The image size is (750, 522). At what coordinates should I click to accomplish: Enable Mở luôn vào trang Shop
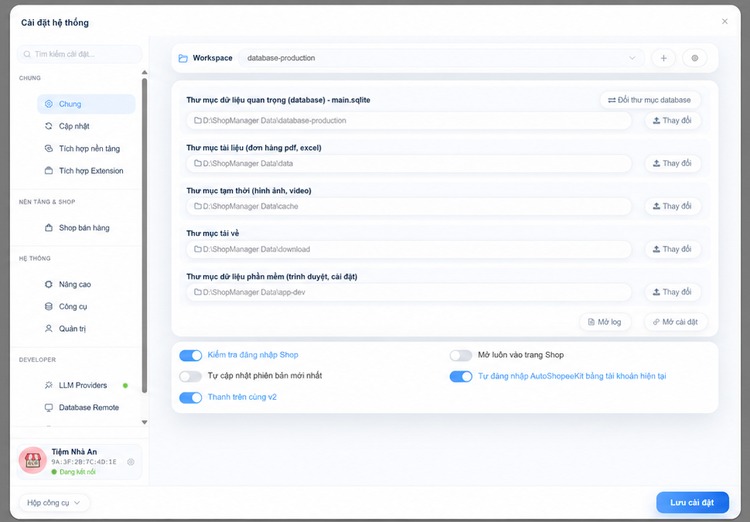pos(461,355)
